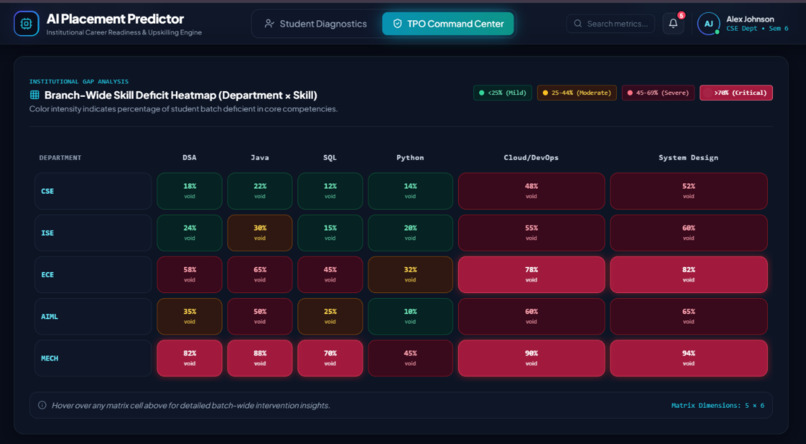Click the DSA column header
Image resolution: width=806 pixels, height=444 pixels.
coord(189,158)
